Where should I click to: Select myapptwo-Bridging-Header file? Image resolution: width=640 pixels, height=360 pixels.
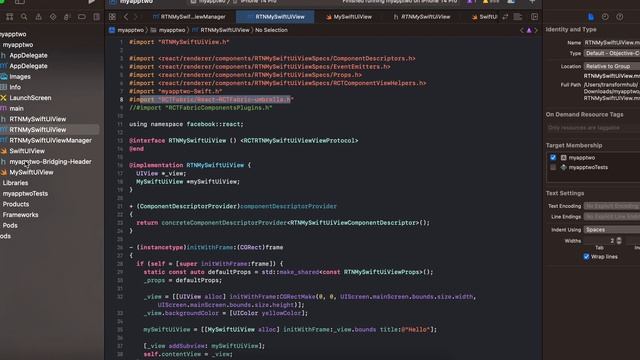[x=50, y=162]
